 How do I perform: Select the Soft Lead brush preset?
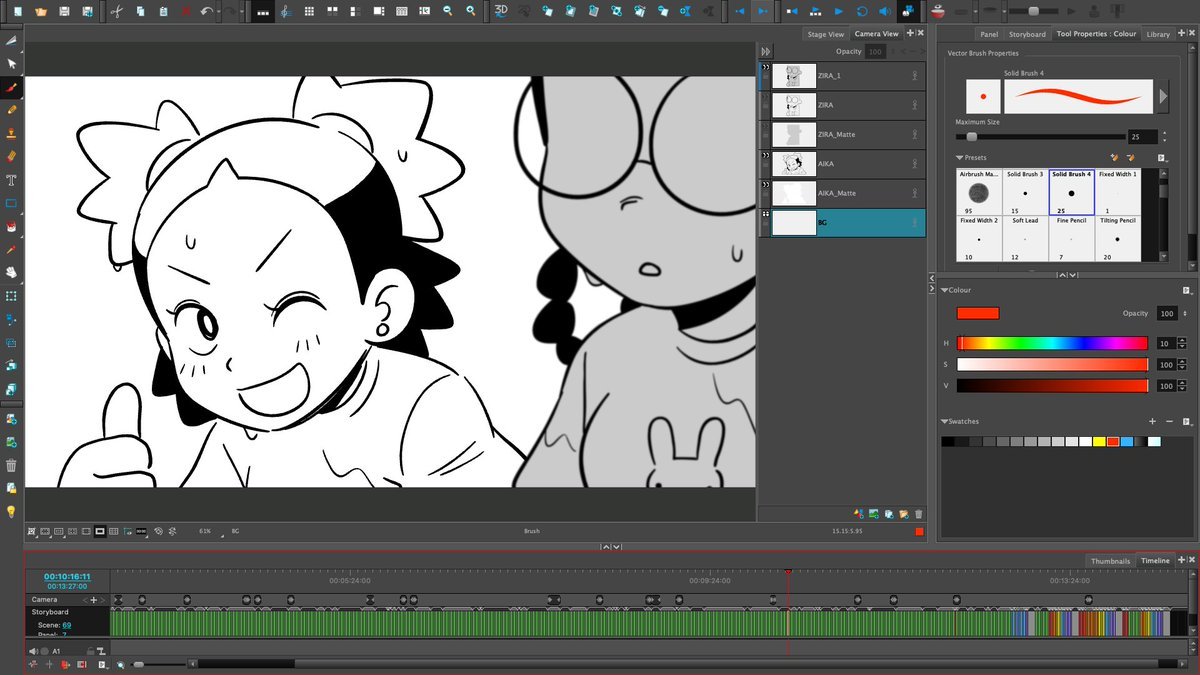(x=1023, y=238)
